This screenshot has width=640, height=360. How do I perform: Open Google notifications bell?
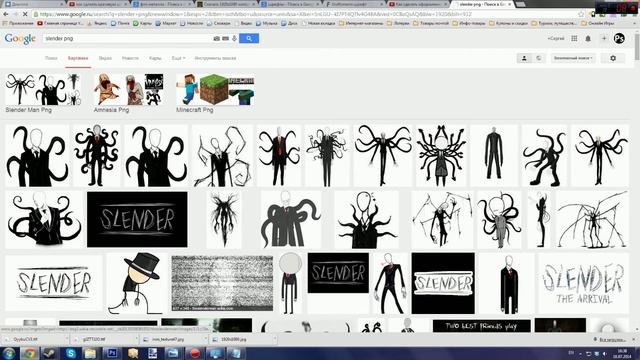(x=588, y=38)
